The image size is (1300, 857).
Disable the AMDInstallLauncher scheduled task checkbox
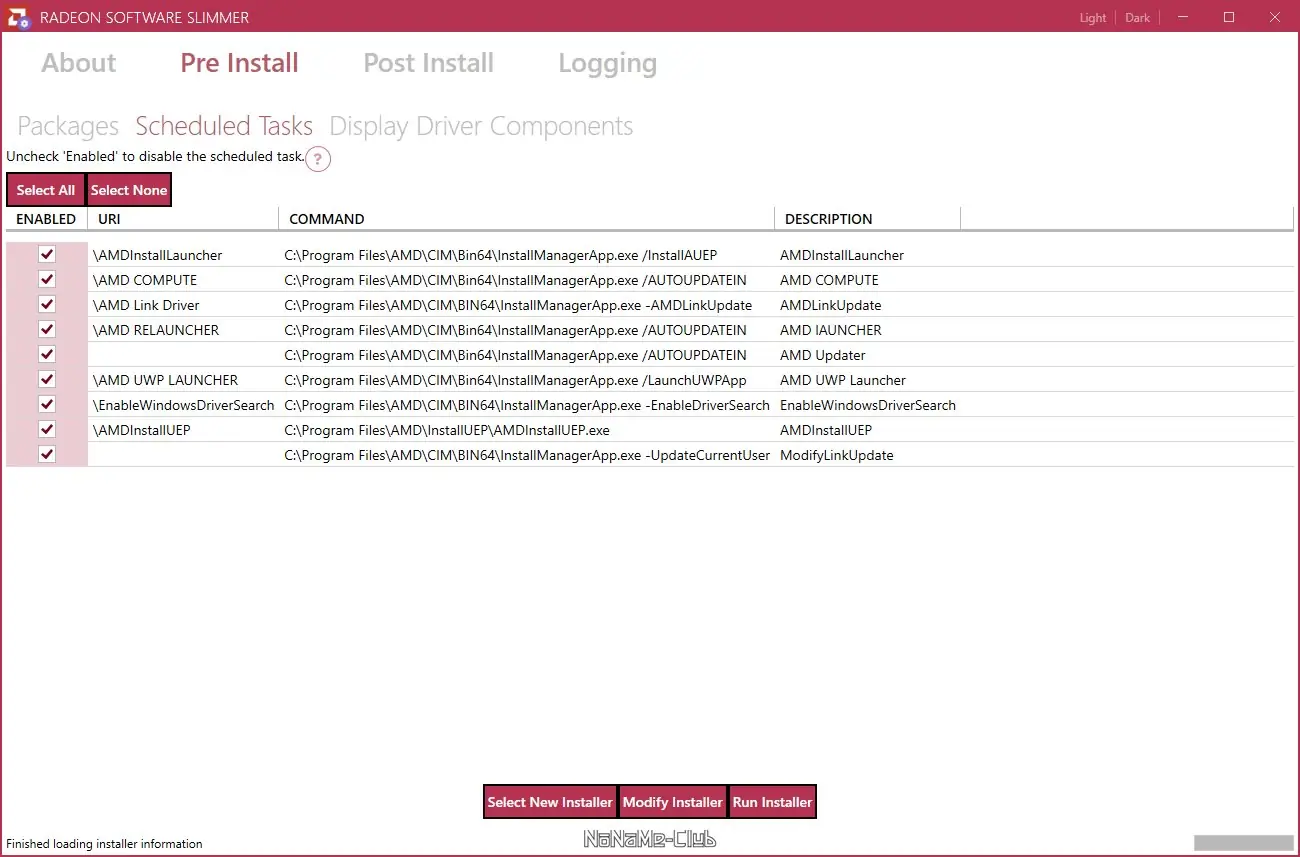click(x=47, y=254)
